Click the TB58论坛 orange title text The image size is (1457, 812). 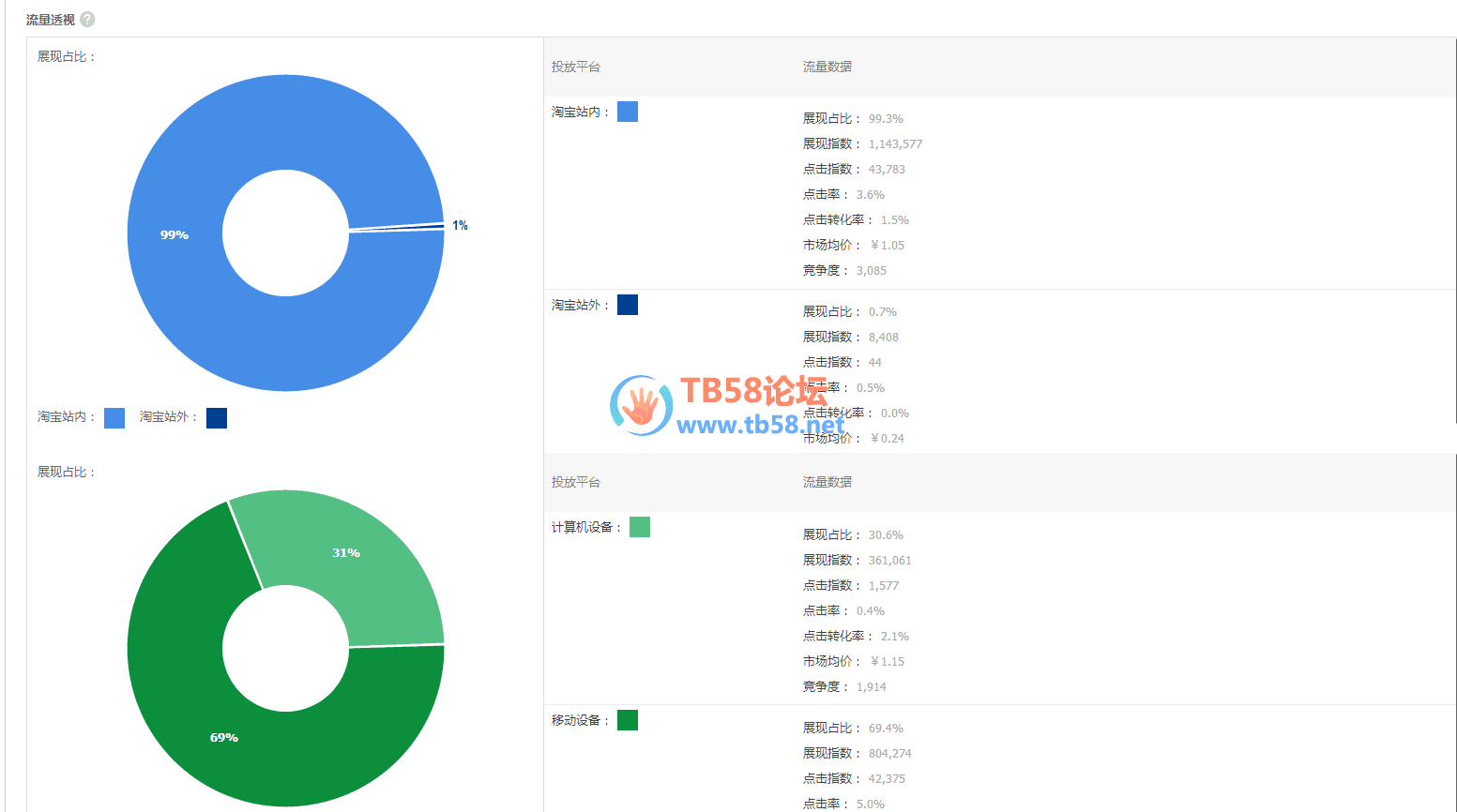(753, 390)
